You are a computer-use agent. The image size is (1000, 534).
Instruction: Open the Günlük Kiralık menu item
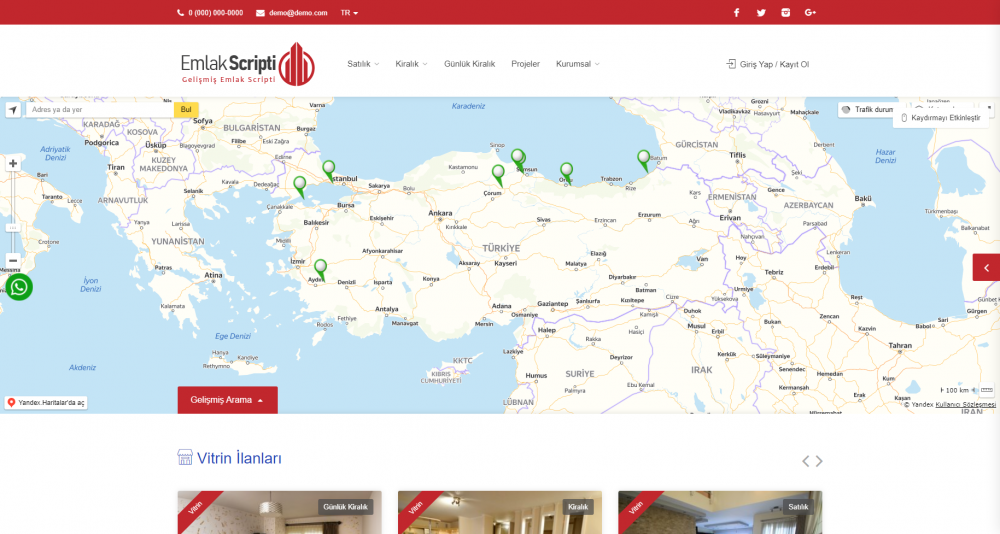(469, 64)
